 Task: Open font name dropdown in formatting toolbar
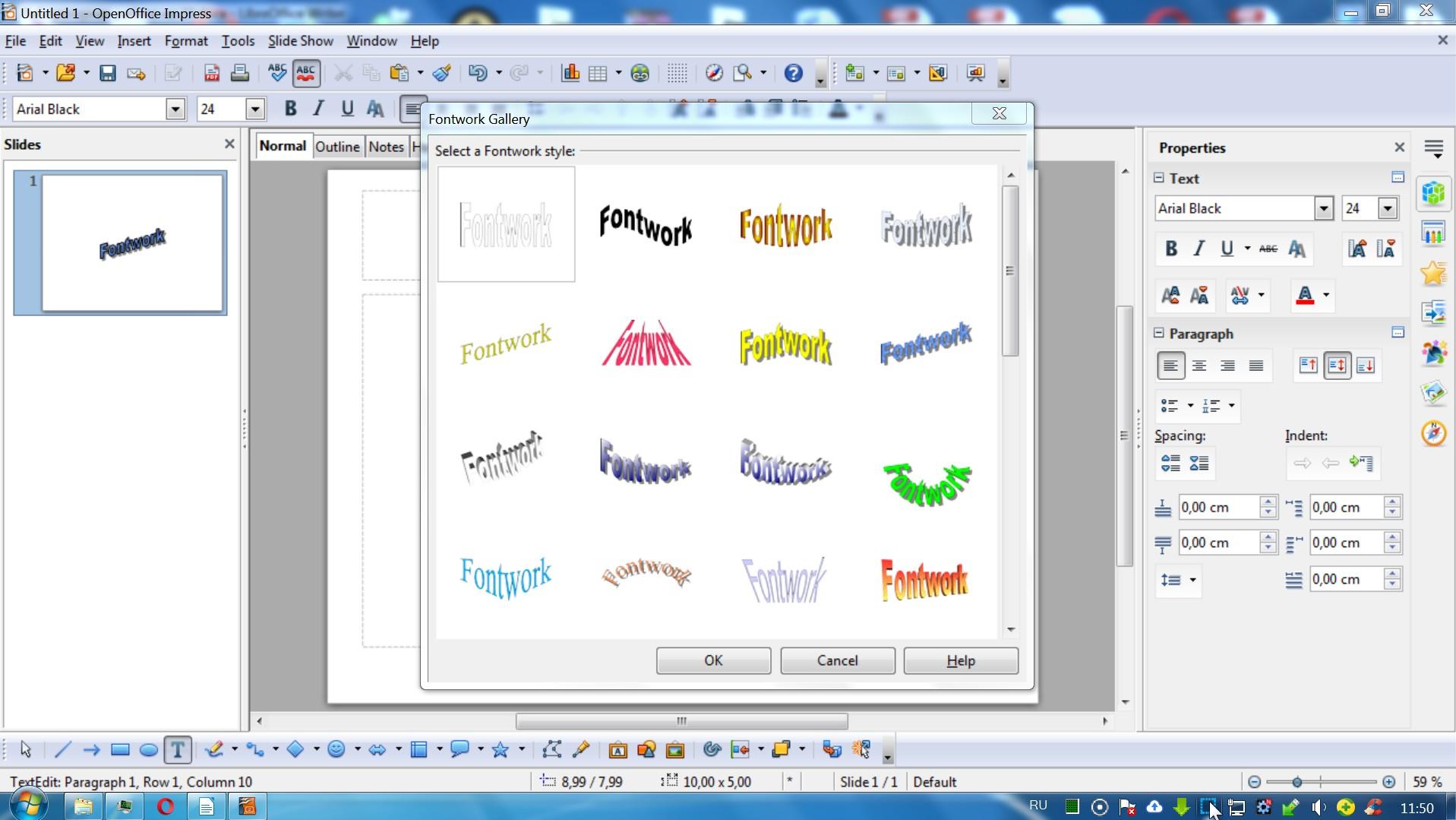point(175,109)
